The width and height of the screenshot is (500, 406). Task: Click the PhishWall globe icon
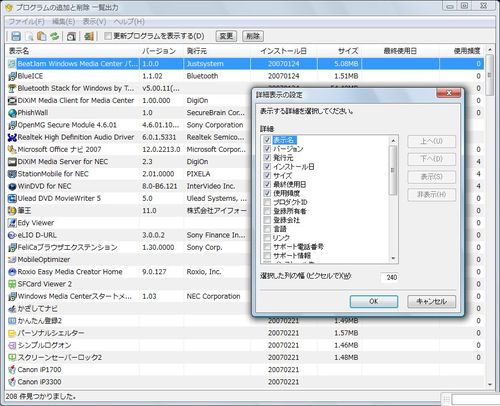click(x=12, y=113)
